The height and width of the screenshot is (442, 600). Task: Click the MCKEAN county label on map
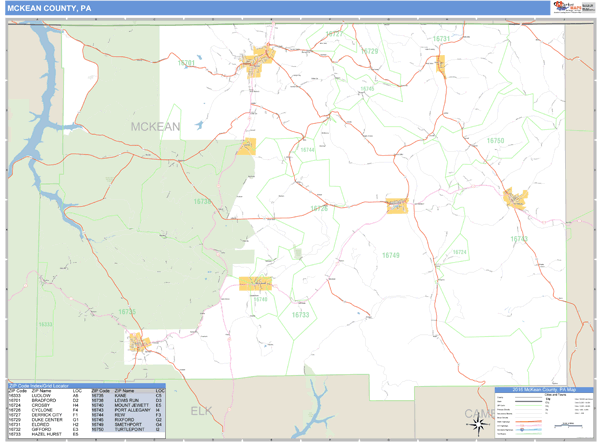click(155, 127)
